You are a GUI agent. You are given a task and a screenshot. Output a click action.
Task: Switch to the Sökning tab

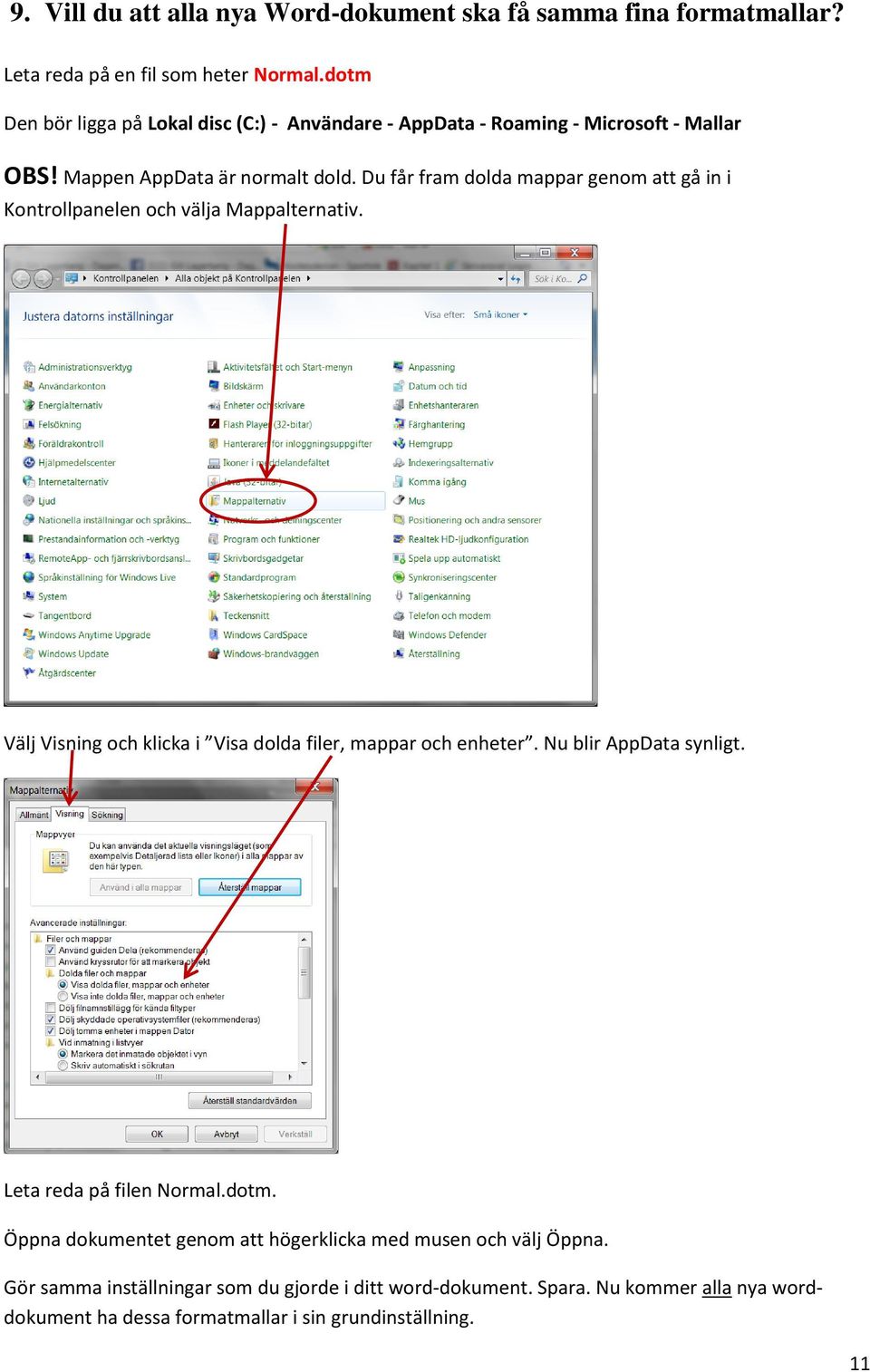tap(107, 815)
